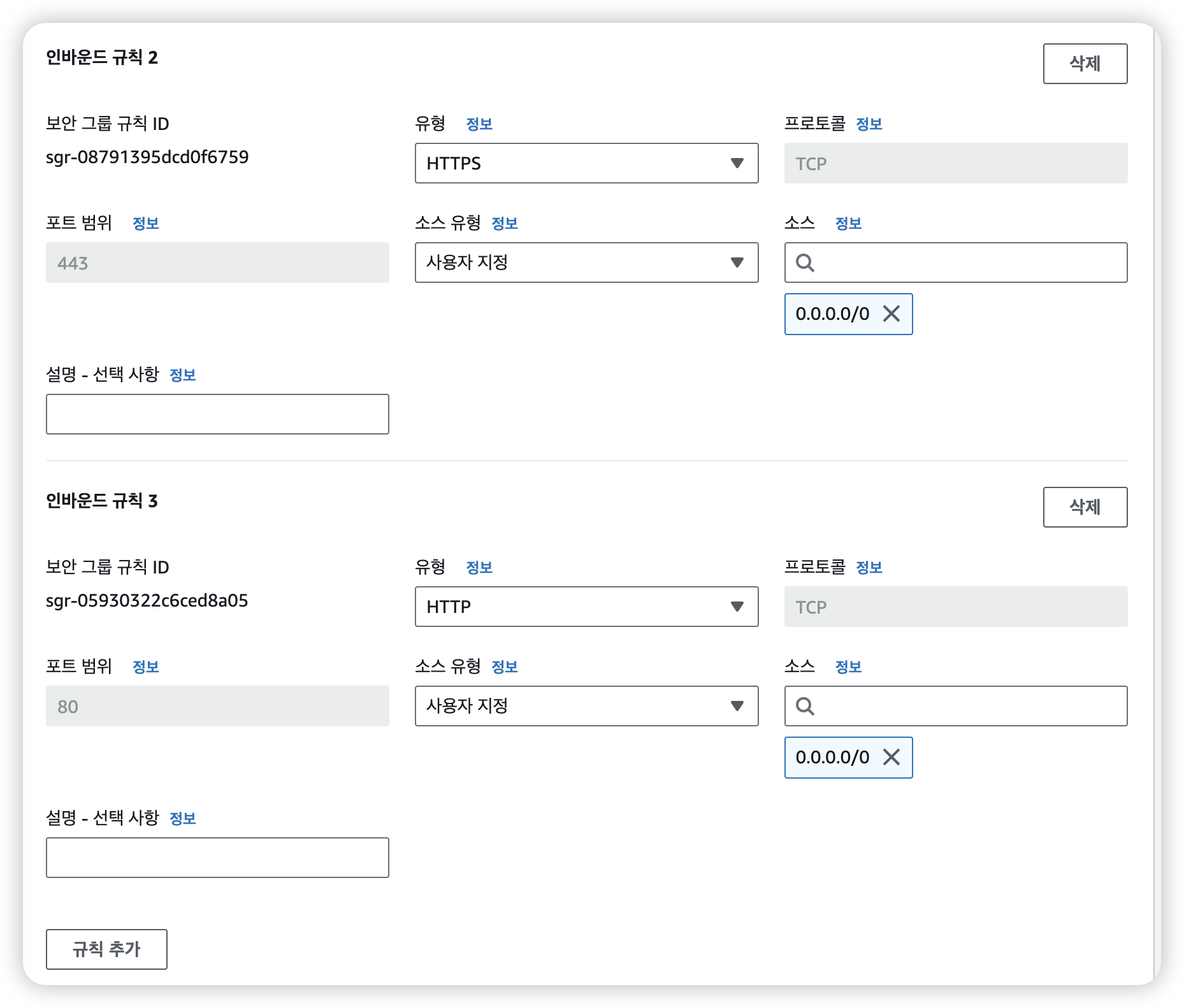Open 정보 link beside rule 3 설명 - 선택 사항
The image size is (1184, 1008).
point(182,819)
